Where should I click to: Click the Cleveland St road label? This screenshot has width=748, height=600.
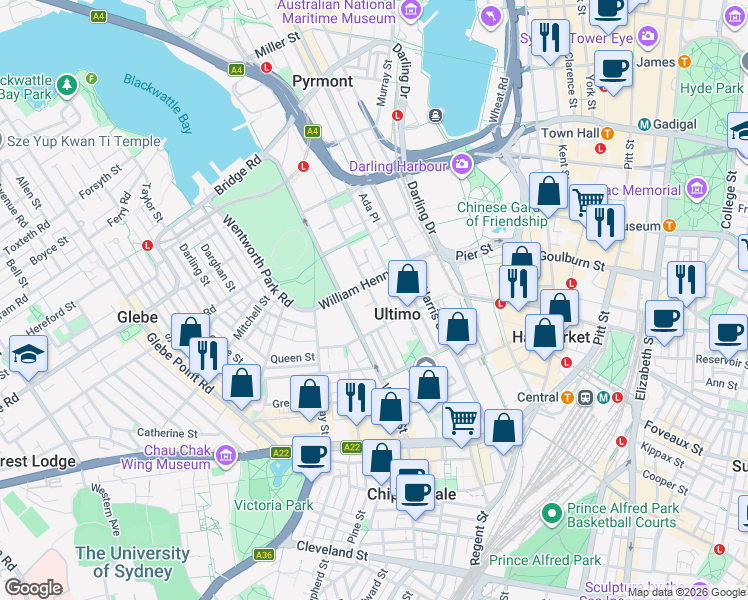(x=332, y=550)
